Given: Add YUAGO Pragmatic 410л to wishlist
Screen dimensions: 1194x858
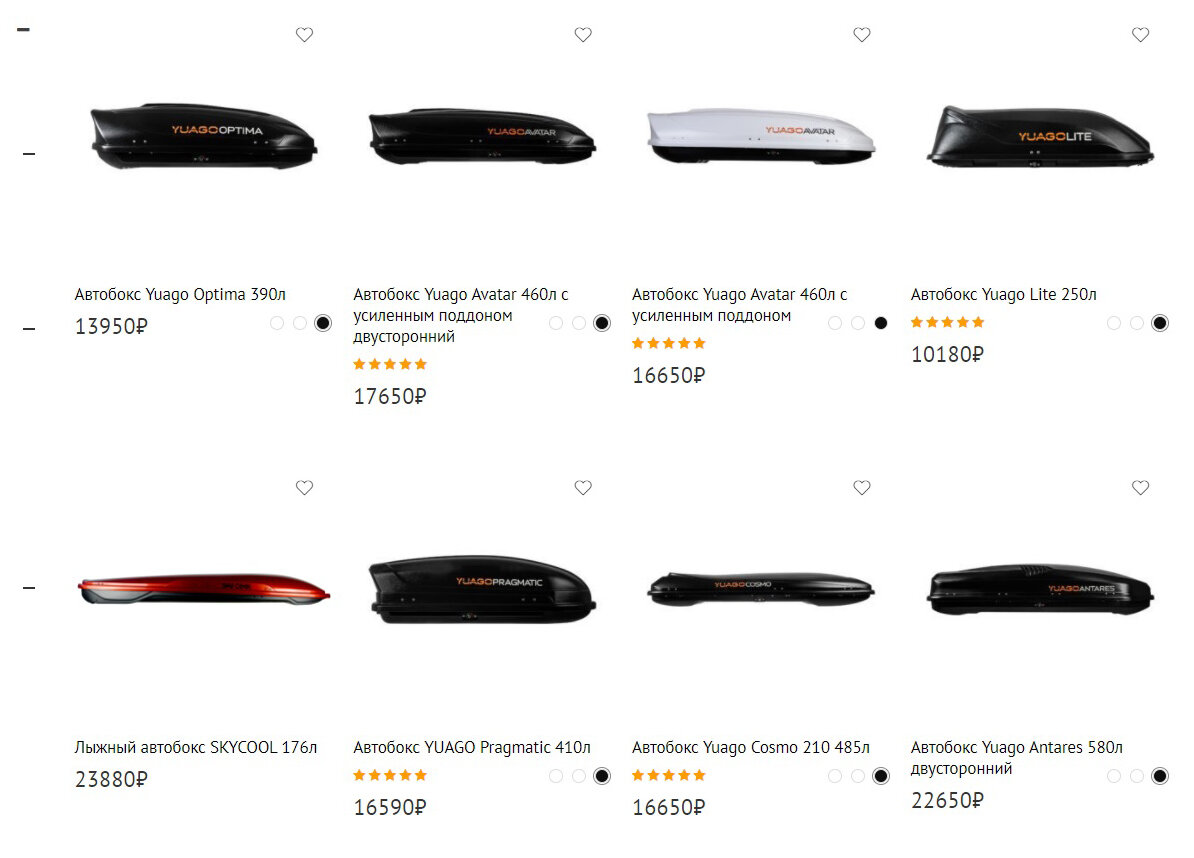Looking at the screenshot, I should click(583, 487).
